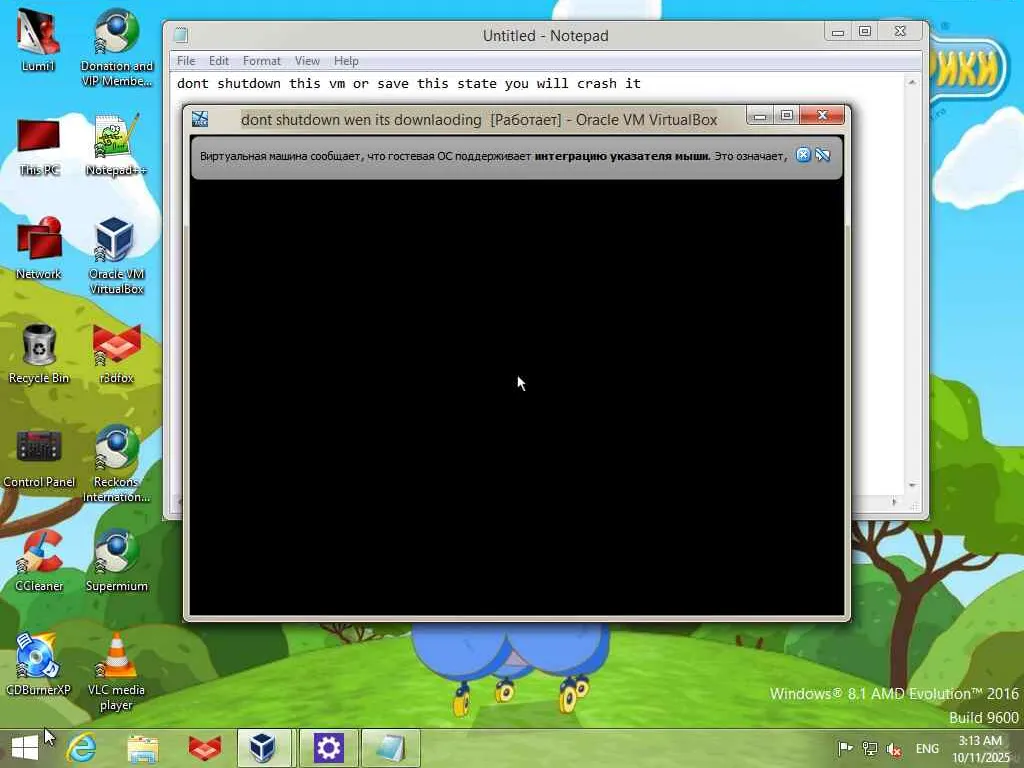
Task: Open VirtualBox VM window system menu icon
Action: 200,119
